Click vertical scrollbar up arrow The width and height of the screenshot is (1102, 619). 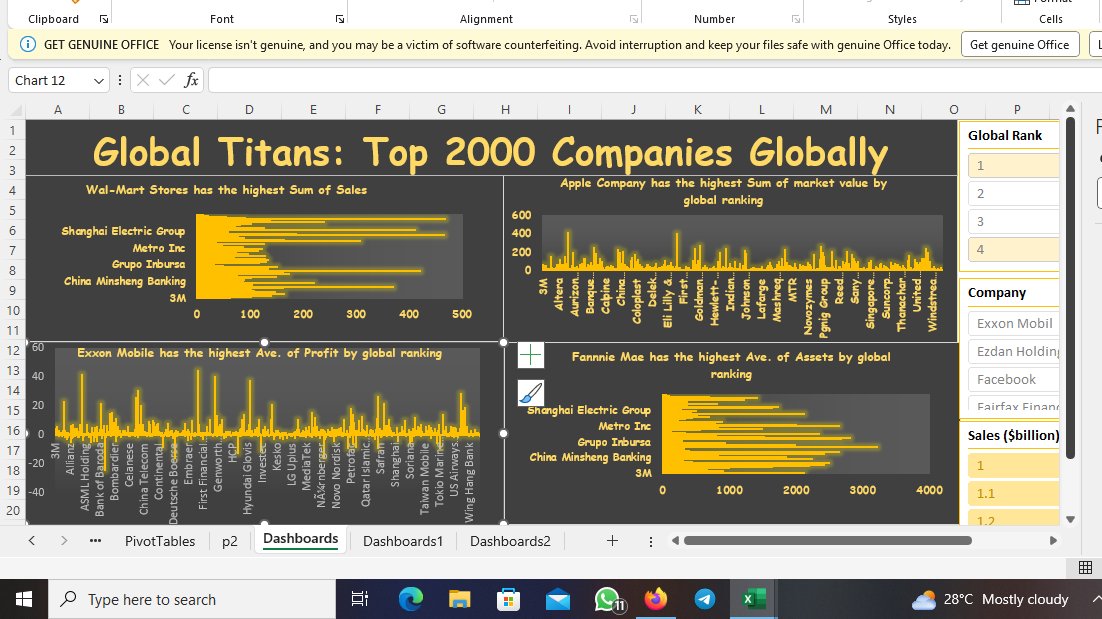1070,109
